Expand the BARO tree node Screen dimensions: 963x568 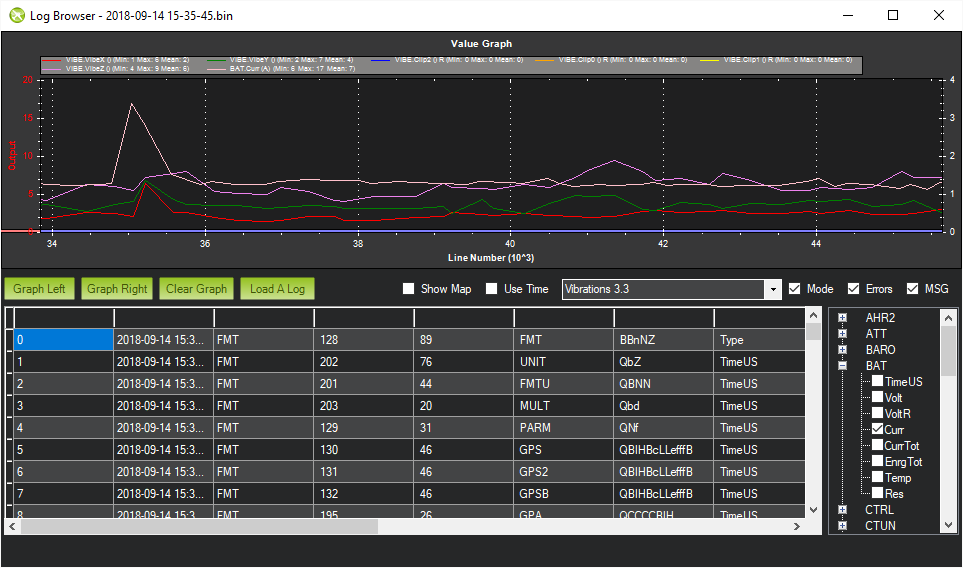(x=843, y=349)
